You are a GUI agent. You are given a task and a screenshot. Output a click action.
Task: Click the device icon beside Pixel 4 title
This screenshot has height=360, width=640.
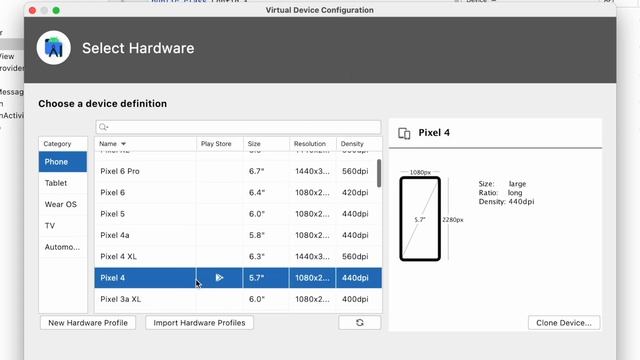tap(404, 133)
